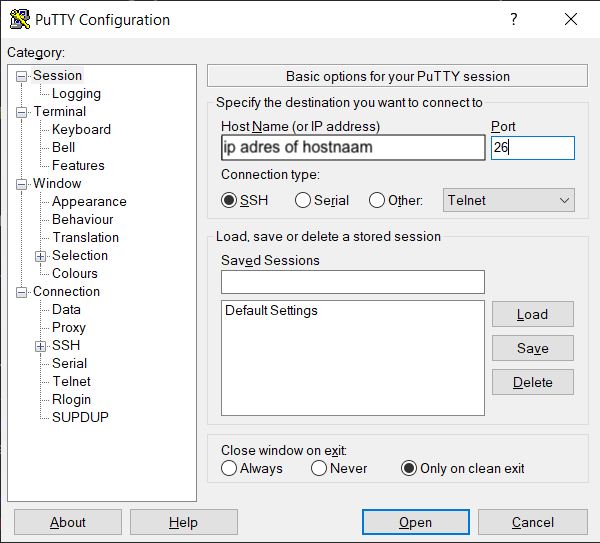The image size is (600, 543).
Task: Click the Load button
Action: click(x=532, y=314)
